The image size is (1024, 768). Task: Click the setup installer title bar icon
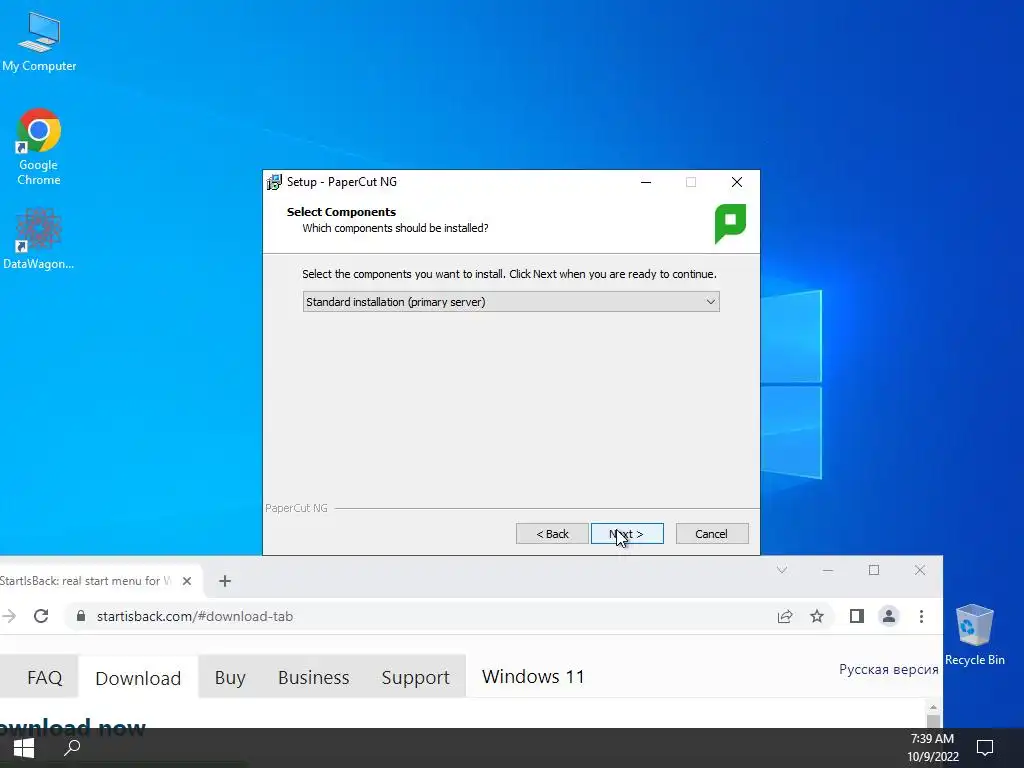pos(274,182)
